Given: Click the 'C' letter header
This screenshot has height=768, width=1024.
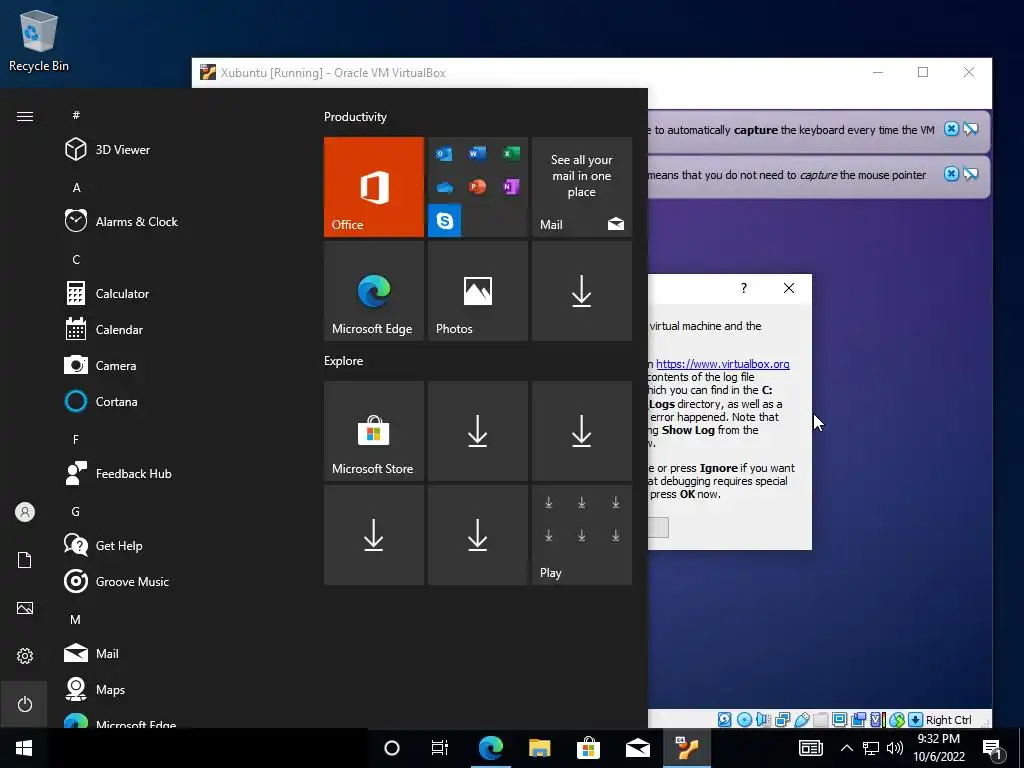Looking at the screenshot, I should (x=76, y=259).
